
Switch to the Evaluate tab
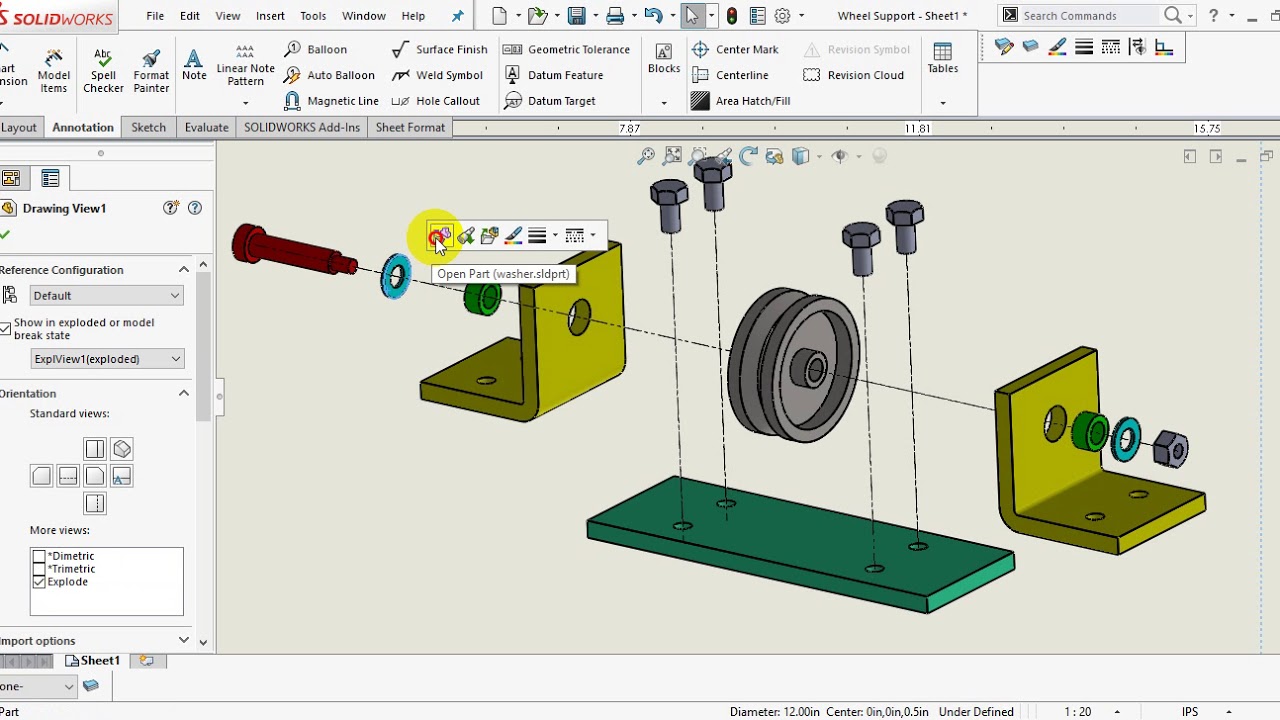[x=206, y=127]
